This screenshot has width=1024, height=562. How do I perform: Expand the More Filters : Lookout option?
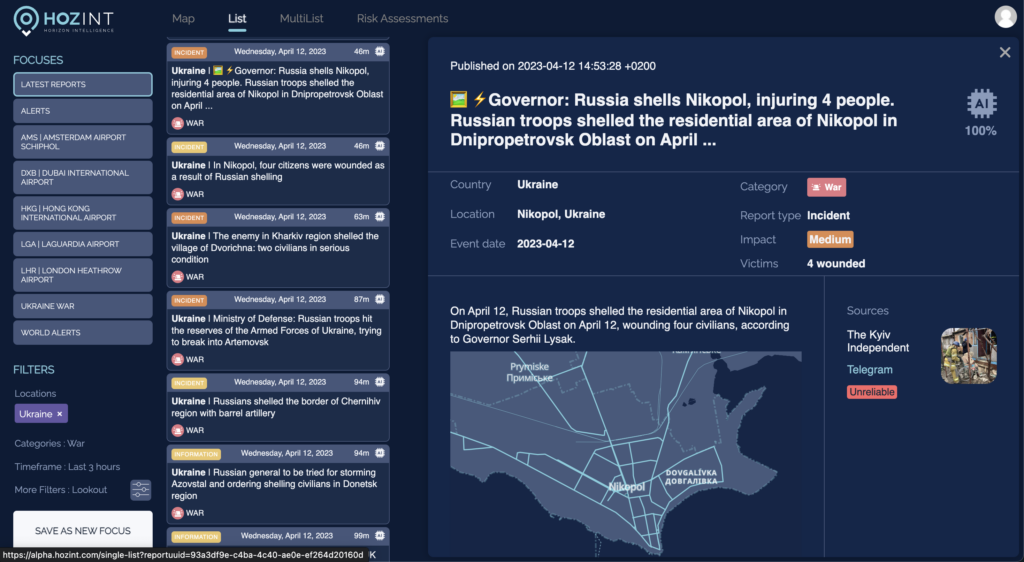tap(61, 490)
